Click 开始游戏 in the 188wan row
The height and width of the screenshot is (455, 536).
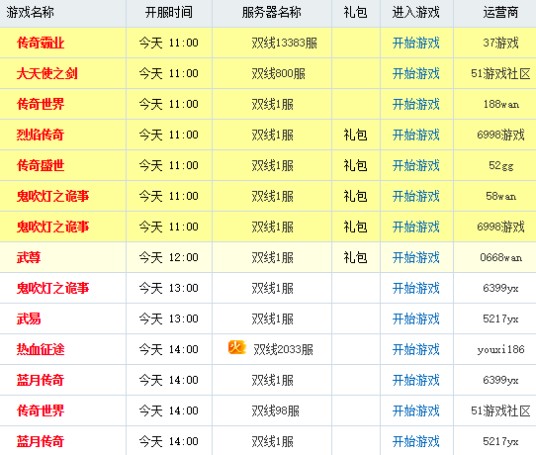(x=416, y=104)
